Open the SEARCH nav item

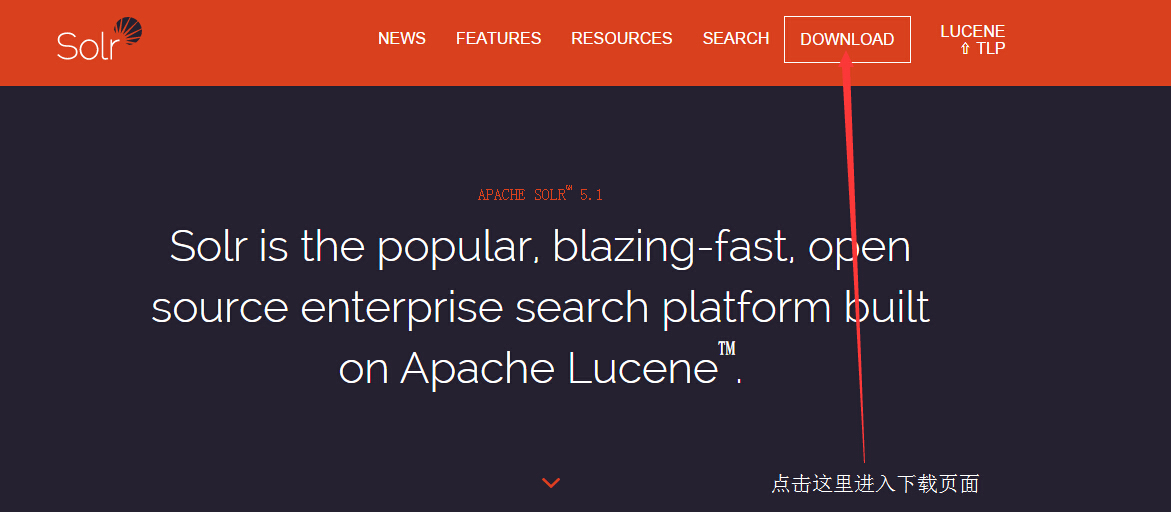[736, 39]
